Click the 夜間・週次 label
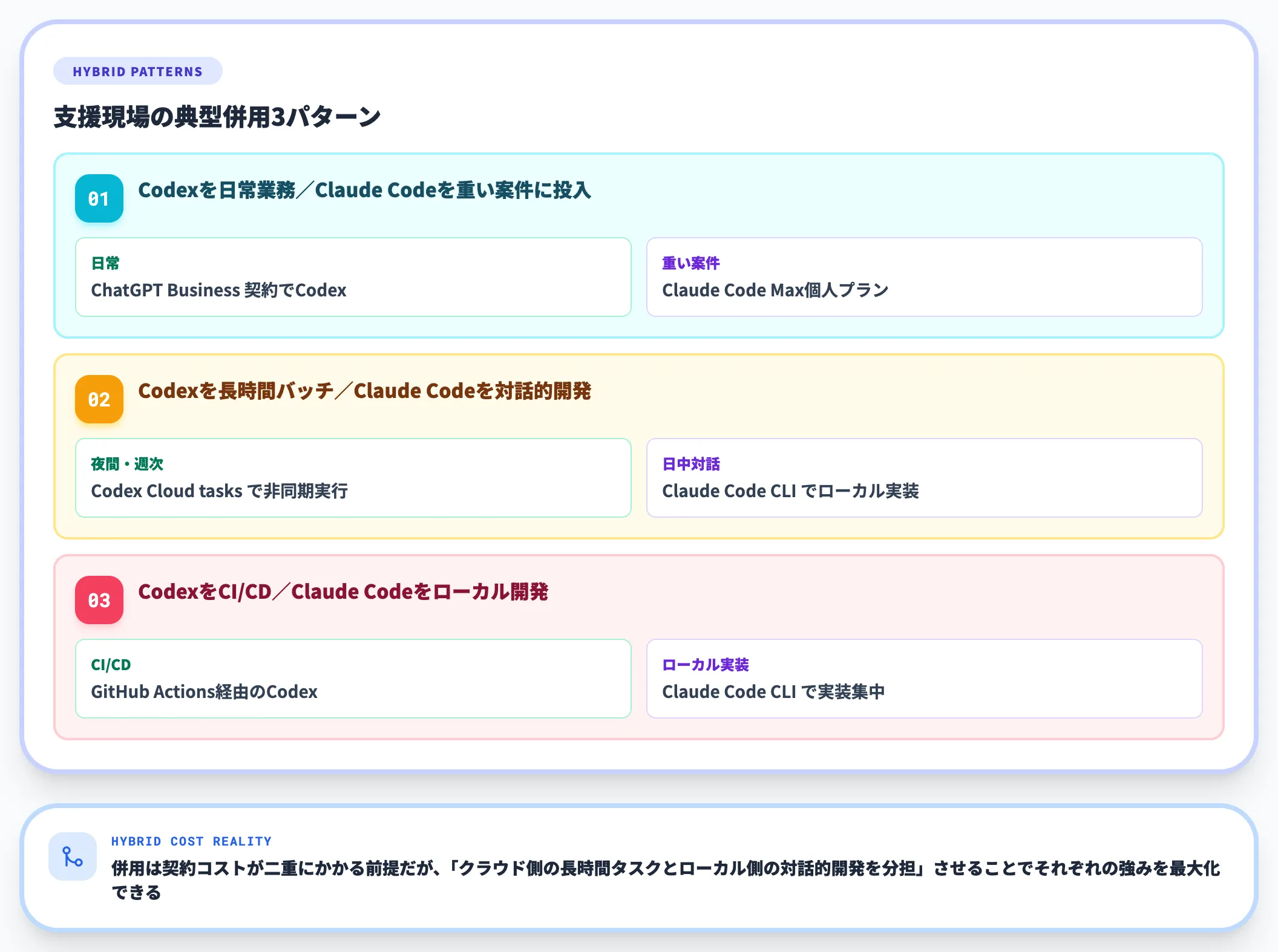 tap(127, 464)
